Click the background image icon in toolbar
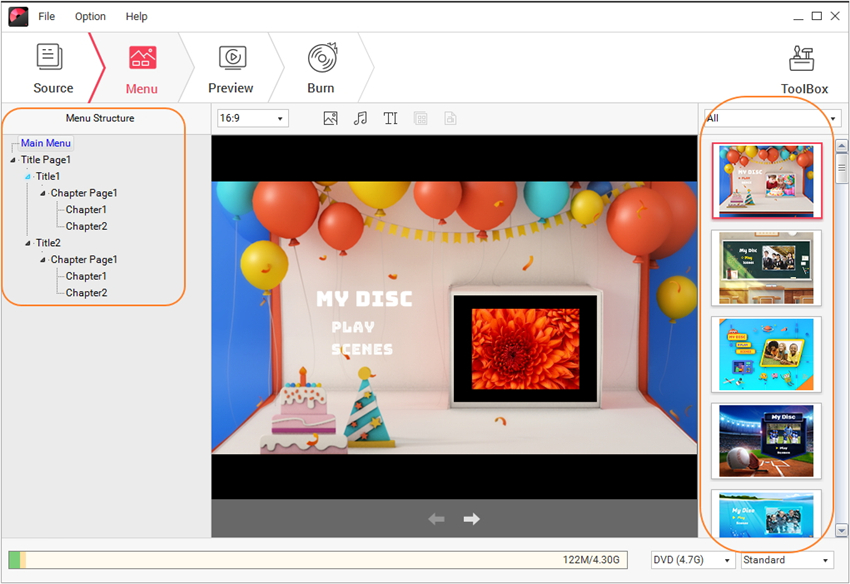Image resolution: width=850 pixels, height=584 pixels. tap(331, 118)
